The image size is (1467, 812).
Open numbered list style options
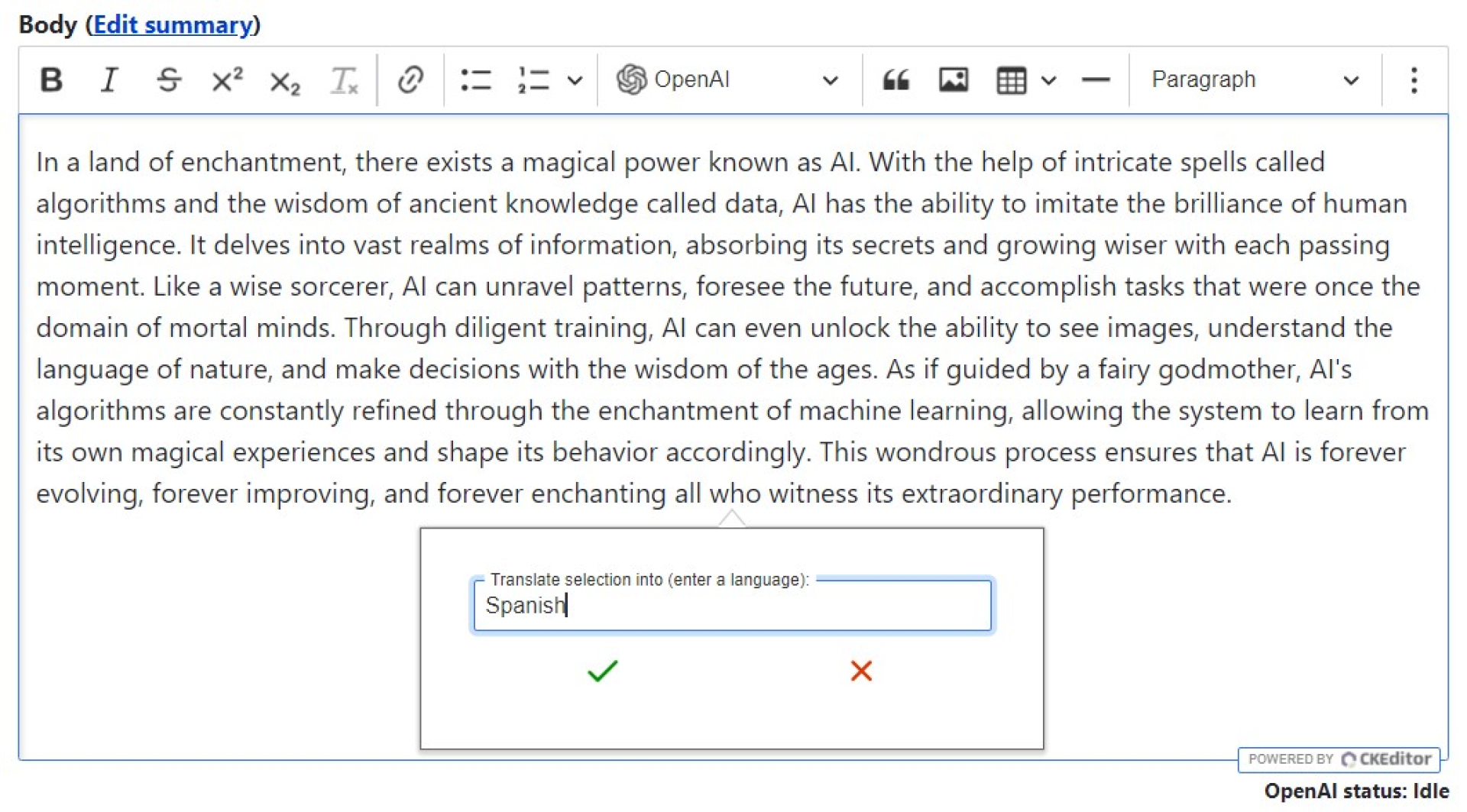pos(575,79)
